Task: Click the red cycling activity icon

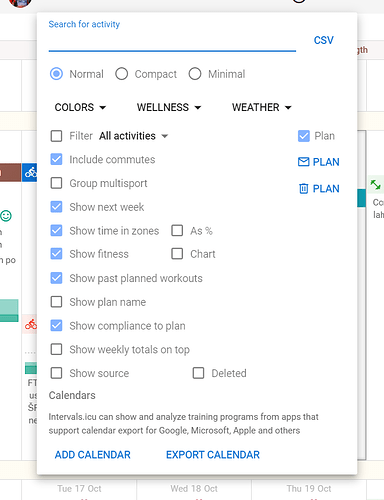Action: tap(31, 324)
